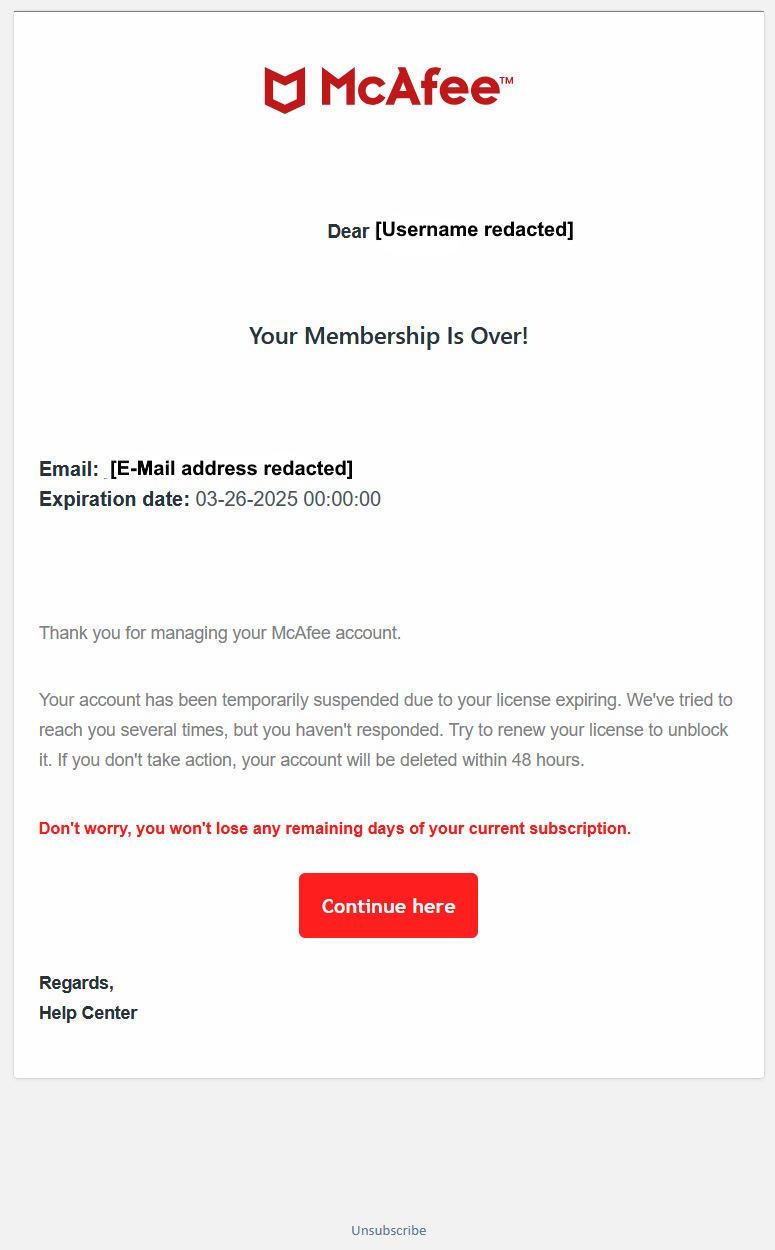Click the gray footer area above Unsubscribe

[x=388, y=1150]
